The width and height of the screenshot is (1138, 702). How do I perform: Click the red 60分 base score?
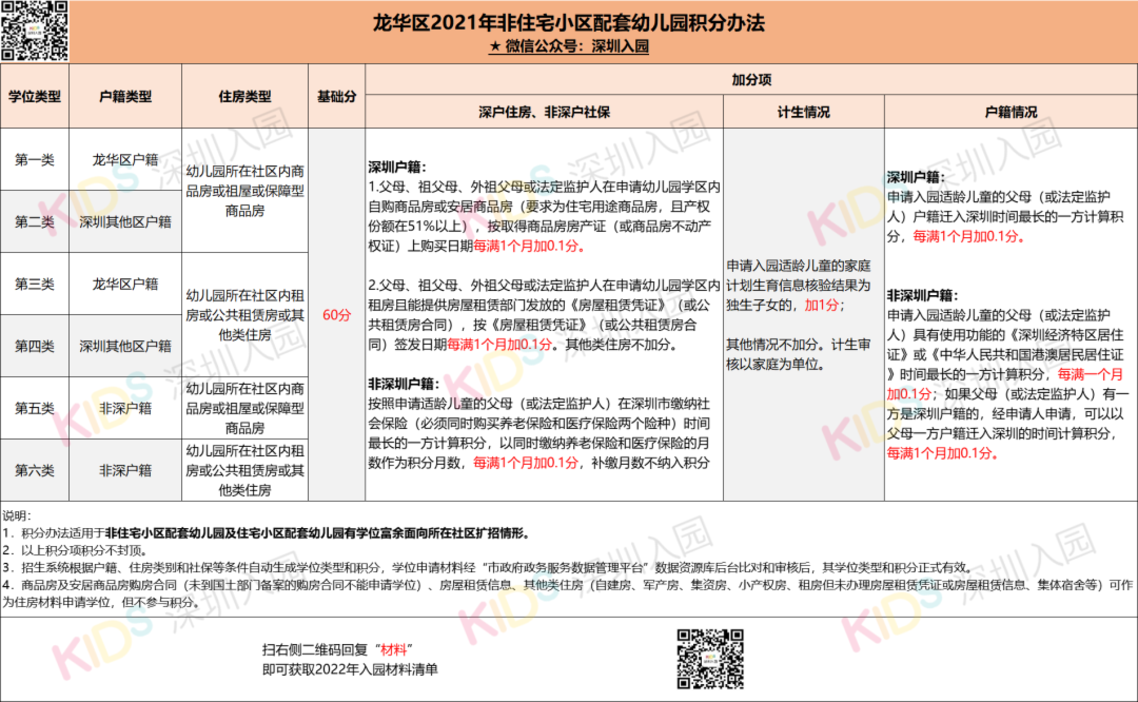click(x=337, y=315)
